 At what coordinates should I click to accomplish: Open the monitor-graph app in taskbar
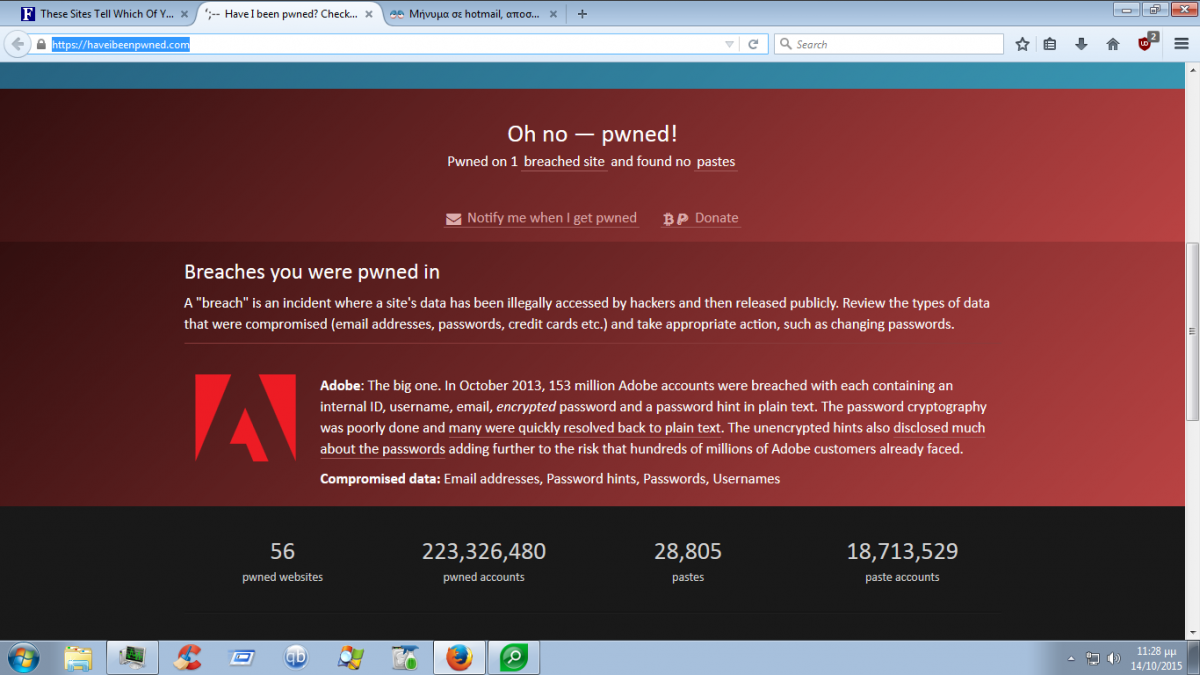pos(132,657)
